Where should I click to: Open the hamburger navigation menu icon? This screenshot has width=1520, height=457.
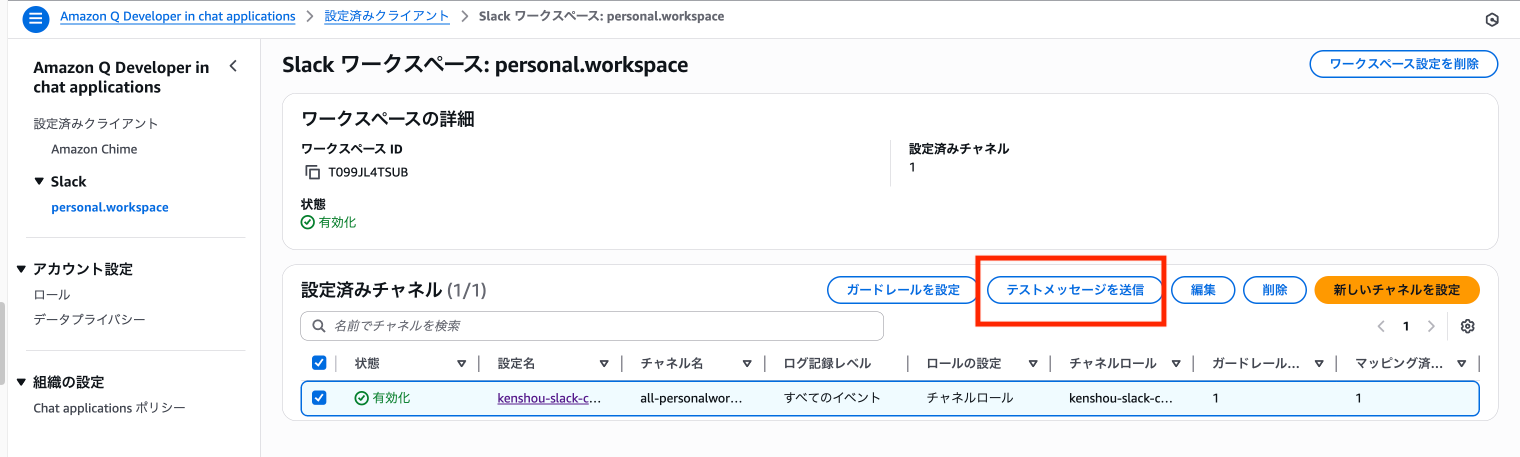click(x=36, y=18)
